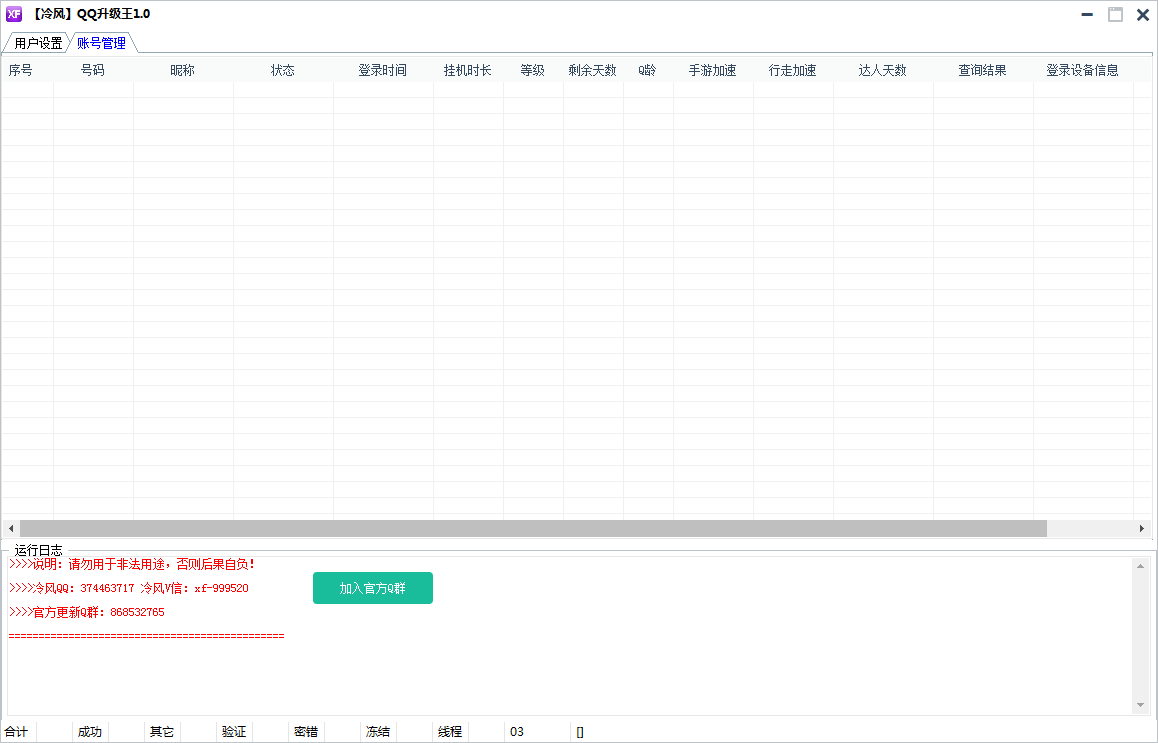Click the horizontal scrollbar thumb of the table
1158x743 pixels.
point(532,528)
